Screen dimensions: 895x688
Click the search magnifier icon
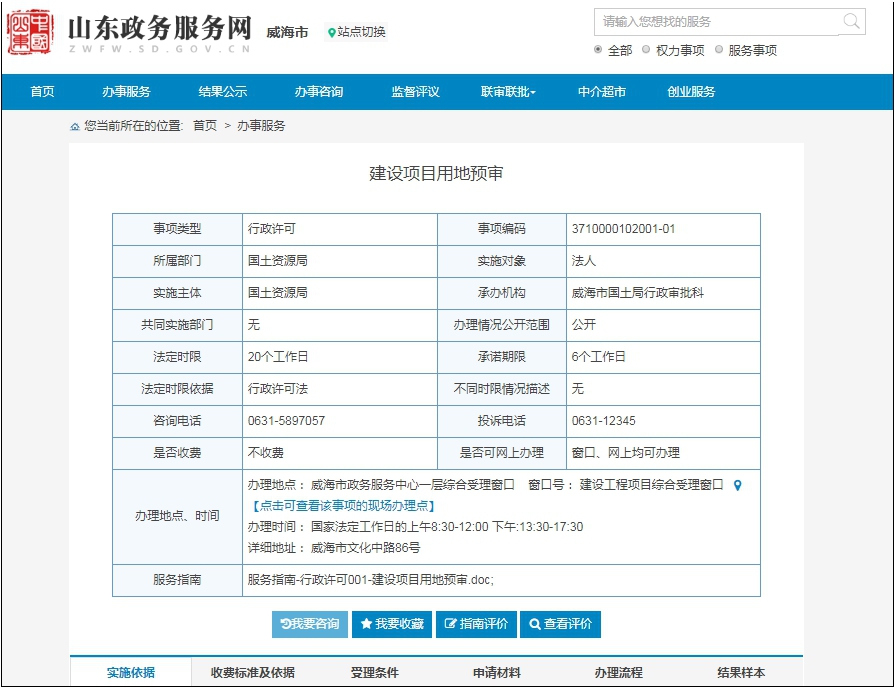(x=851, y=21)
